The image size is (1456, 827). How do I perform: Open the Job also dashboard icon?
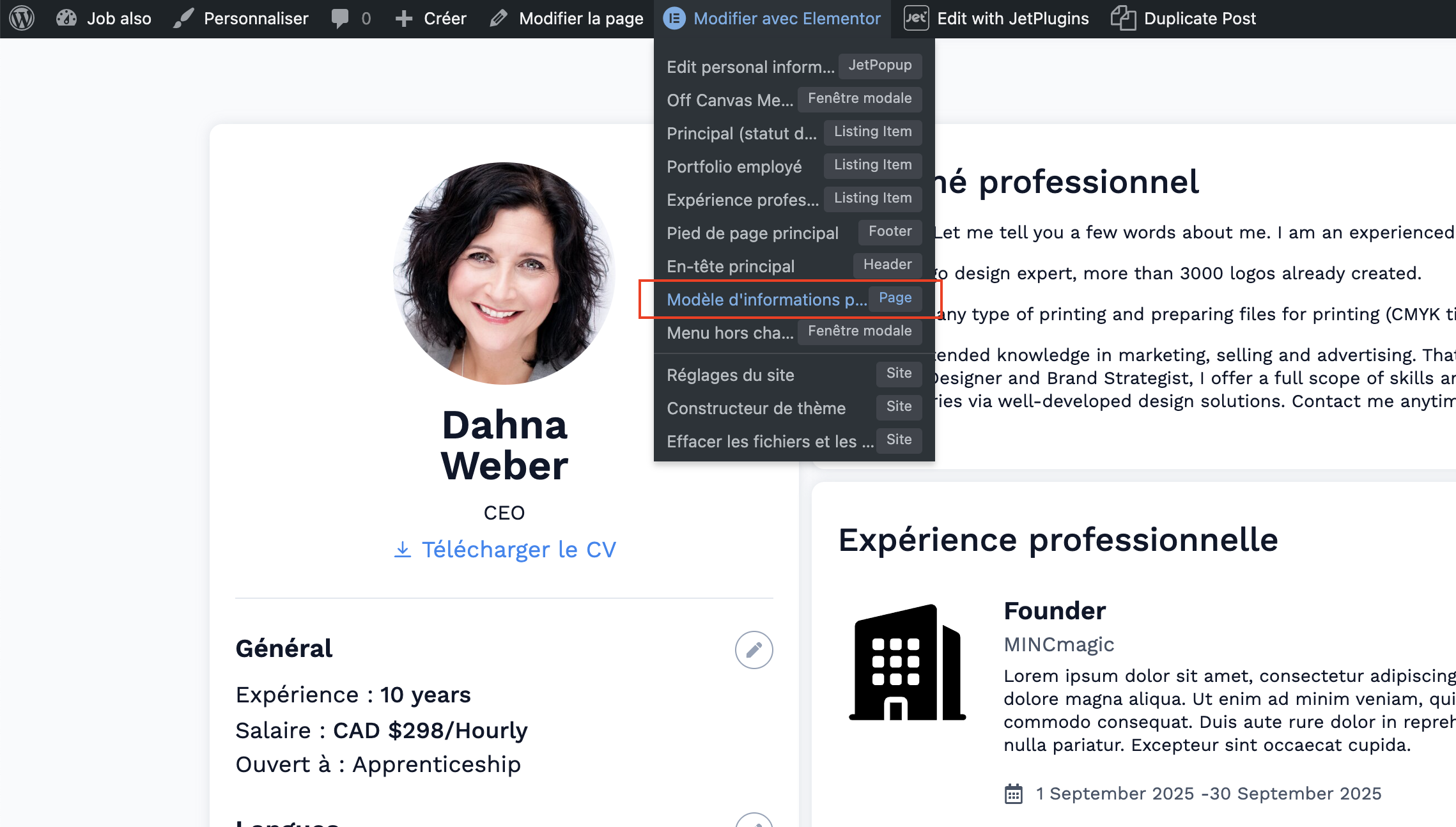click(x=66, y=19)
